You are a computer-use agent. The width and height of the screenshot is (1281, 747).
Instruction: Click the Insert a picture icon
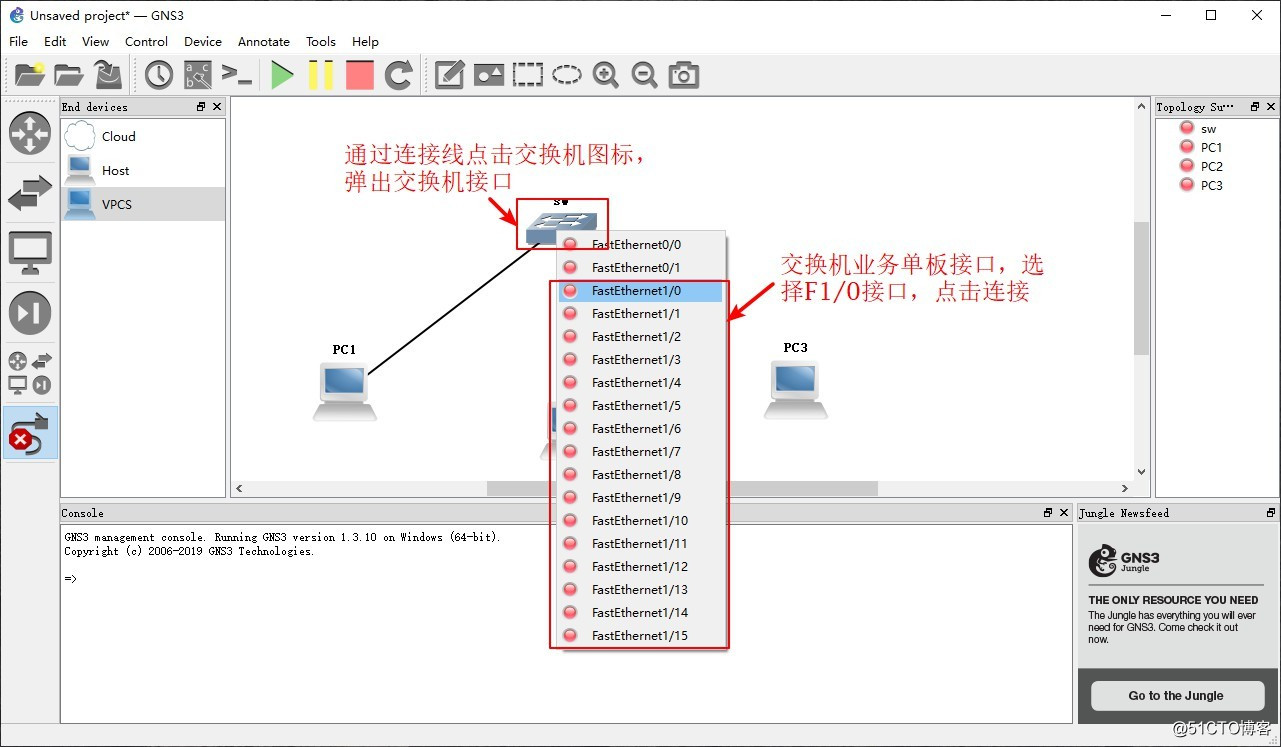[489, 74]
